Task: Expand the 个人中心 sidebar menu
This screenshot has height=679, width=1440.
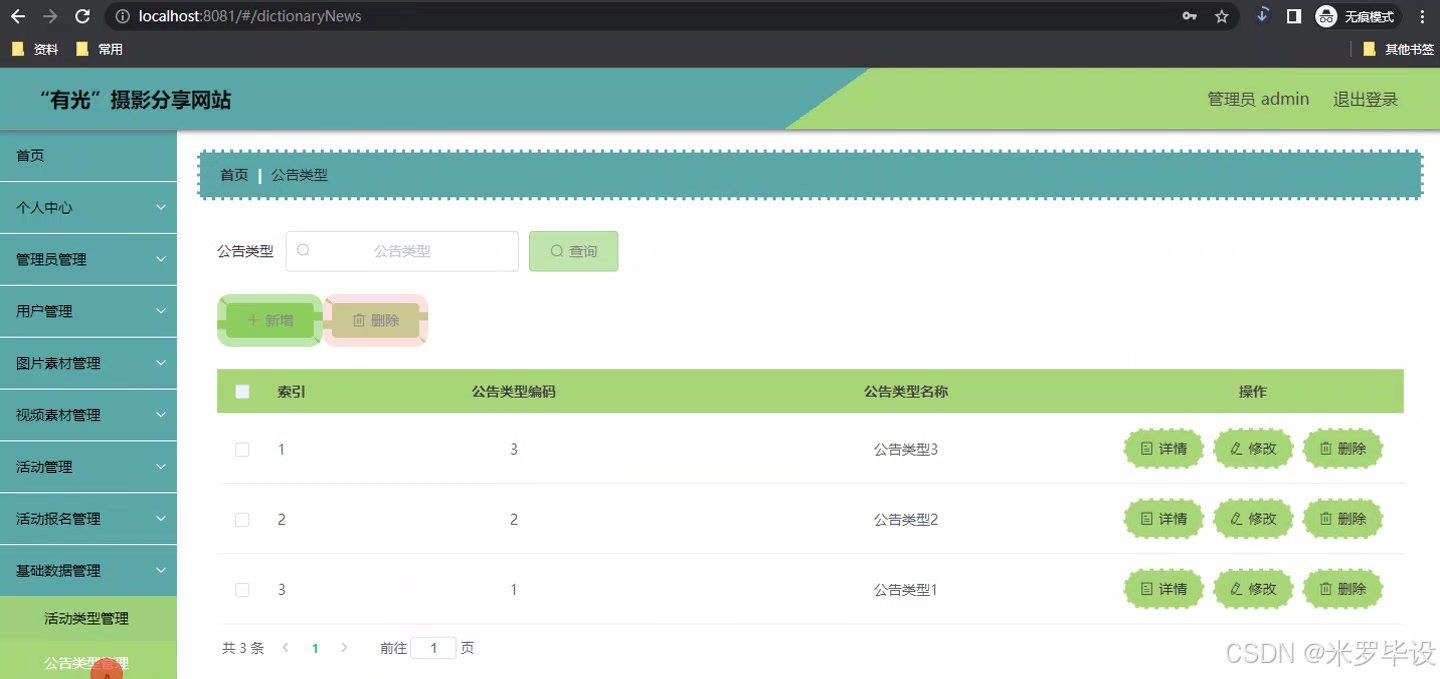Action: pos(88,208)
